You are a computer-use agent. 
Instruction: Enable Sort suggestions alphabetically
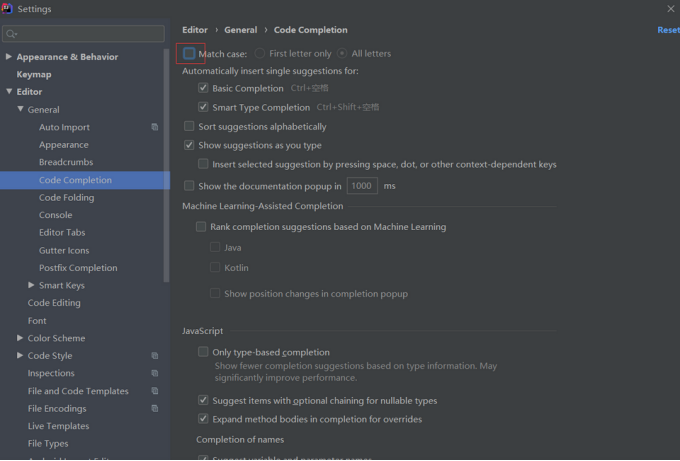(x=189, y=126)
